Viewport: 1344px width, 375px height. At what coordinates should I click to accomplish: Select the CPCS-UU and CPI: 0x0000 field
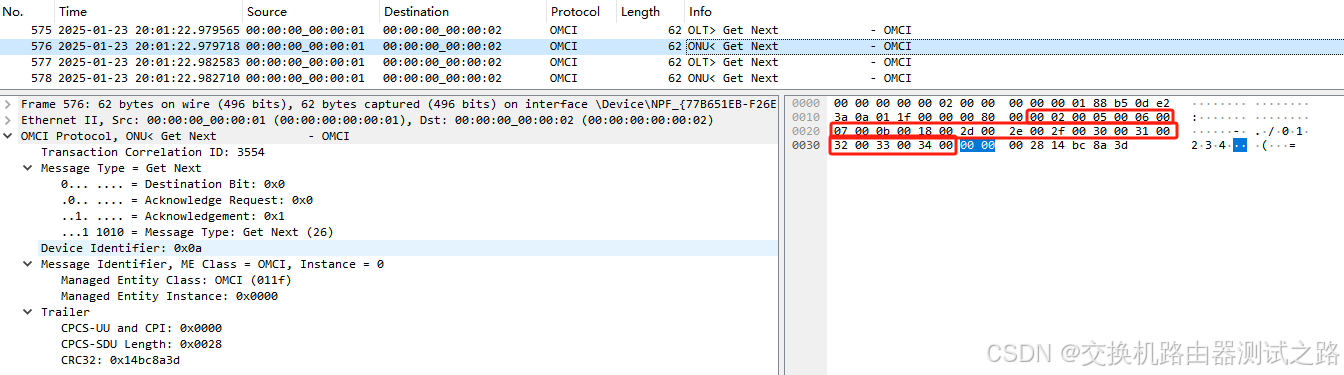pyautogui.click(x=141, y=328)
